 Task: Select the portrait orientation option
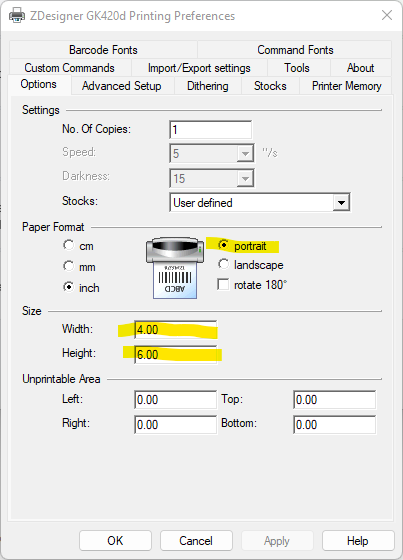(223, 245)
